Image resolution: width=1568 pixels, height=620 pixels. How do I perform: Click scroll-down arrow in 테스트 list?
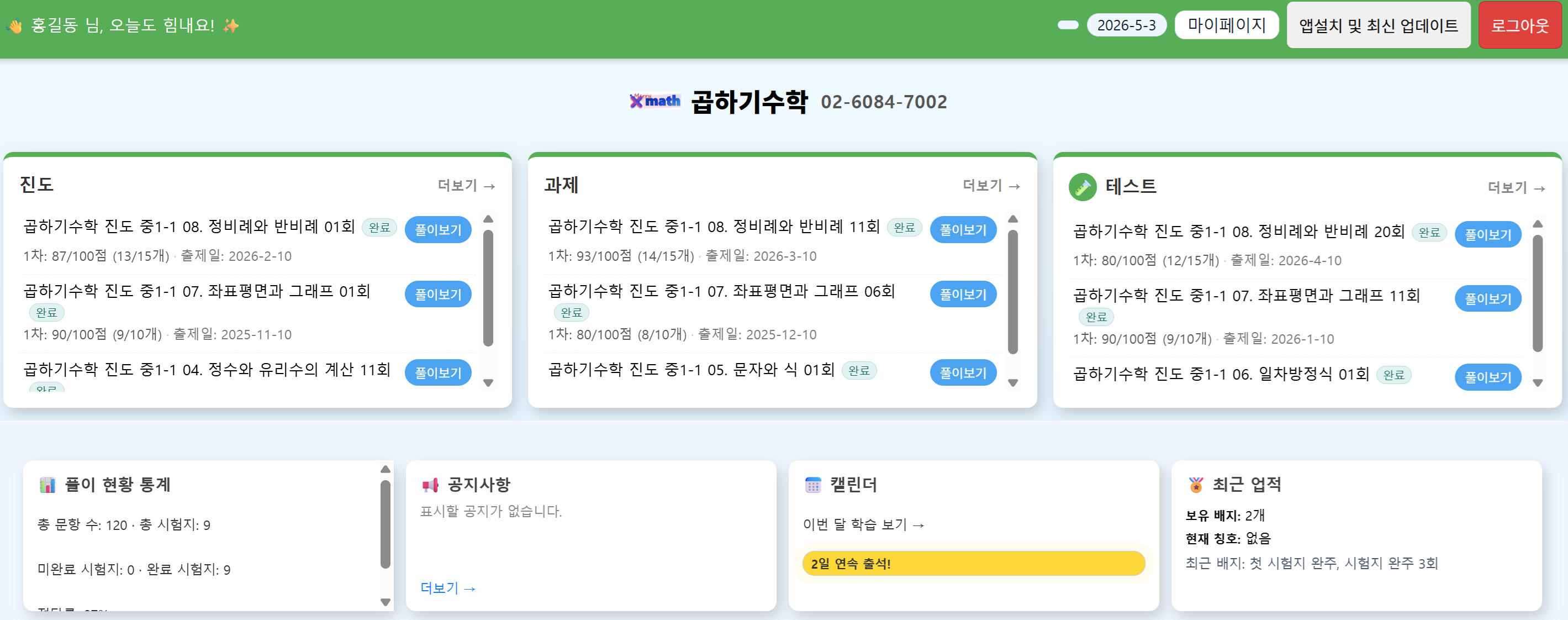click(1538, 383)
